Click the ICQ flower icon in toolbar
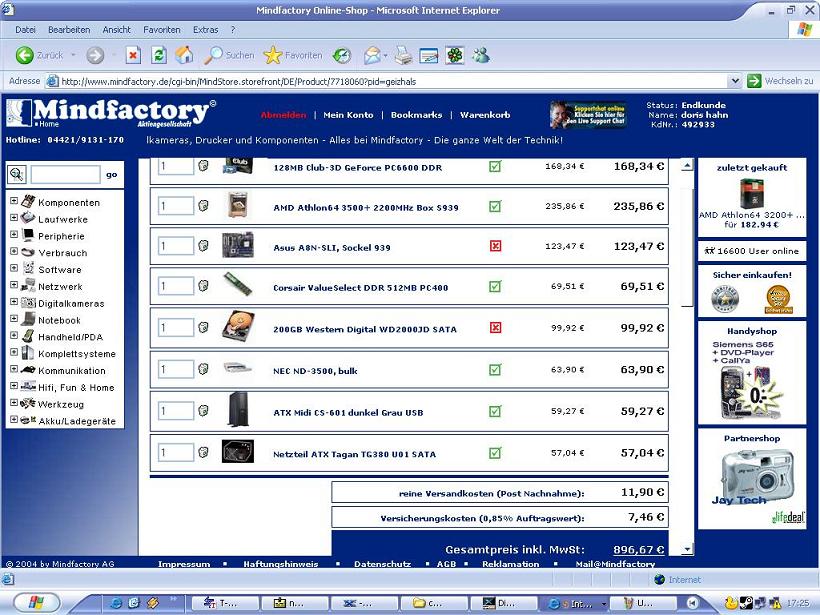The width and height of the screenshot is (820, 615). 455,55
